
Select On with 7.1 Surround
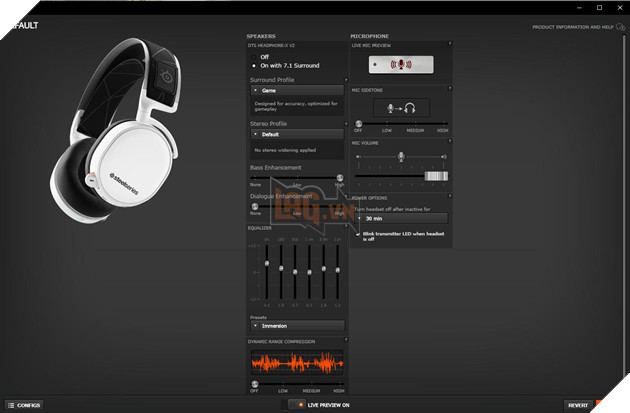(254, 65)
